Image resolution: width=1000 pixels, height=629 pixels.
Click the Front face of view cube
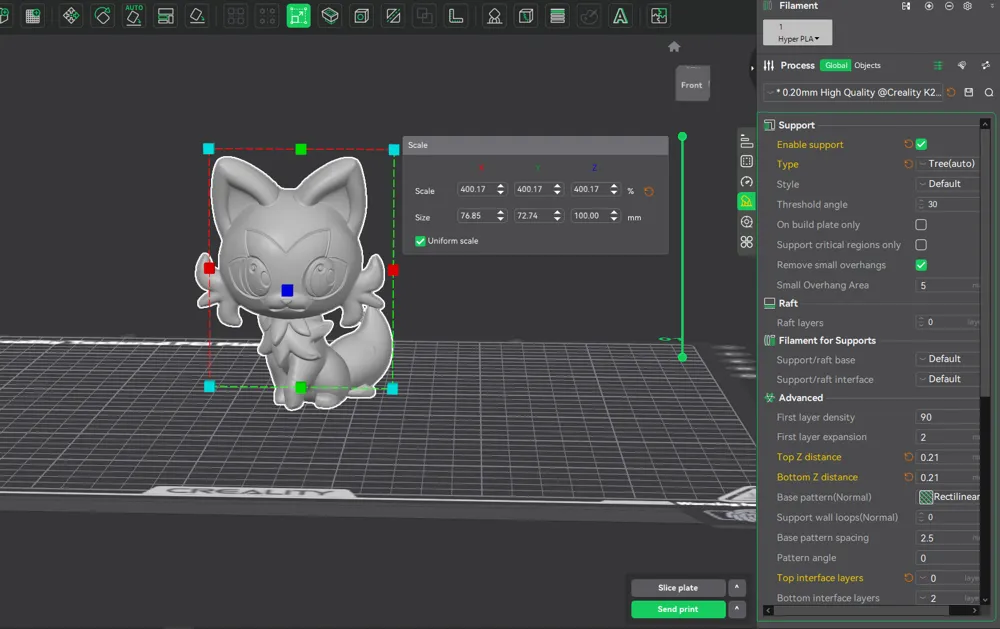coord(692,85)
